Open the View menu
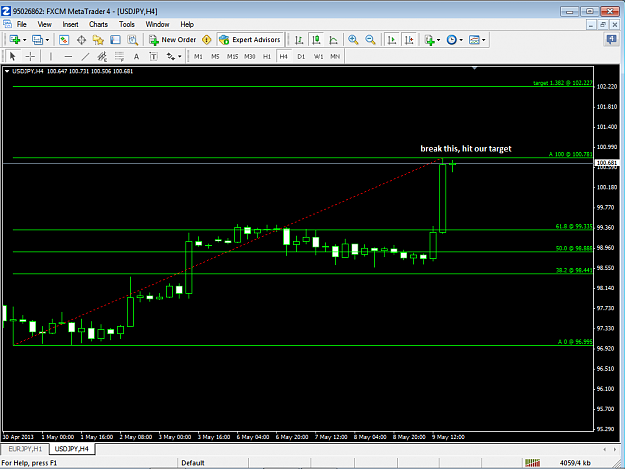The width and height of the screenshot is (625, 469). coord(44,24)
